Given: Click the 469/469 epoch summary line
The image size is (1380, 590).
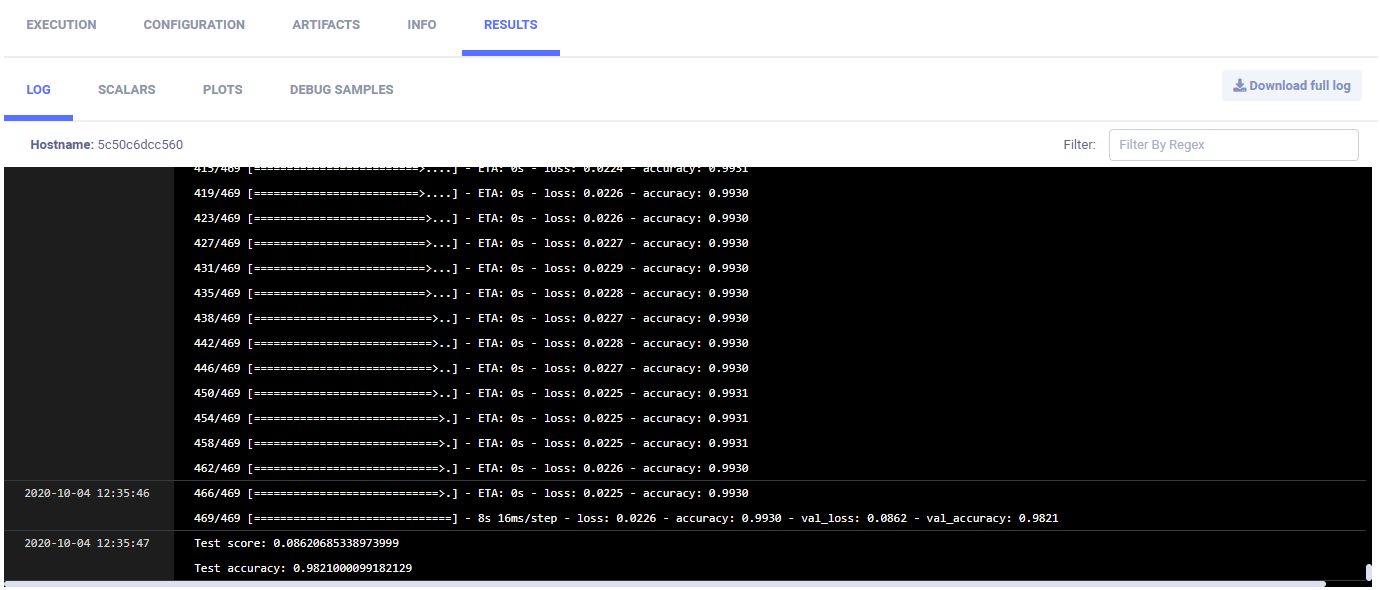Looking at the screenshot, I should click(x=625, y=518).
